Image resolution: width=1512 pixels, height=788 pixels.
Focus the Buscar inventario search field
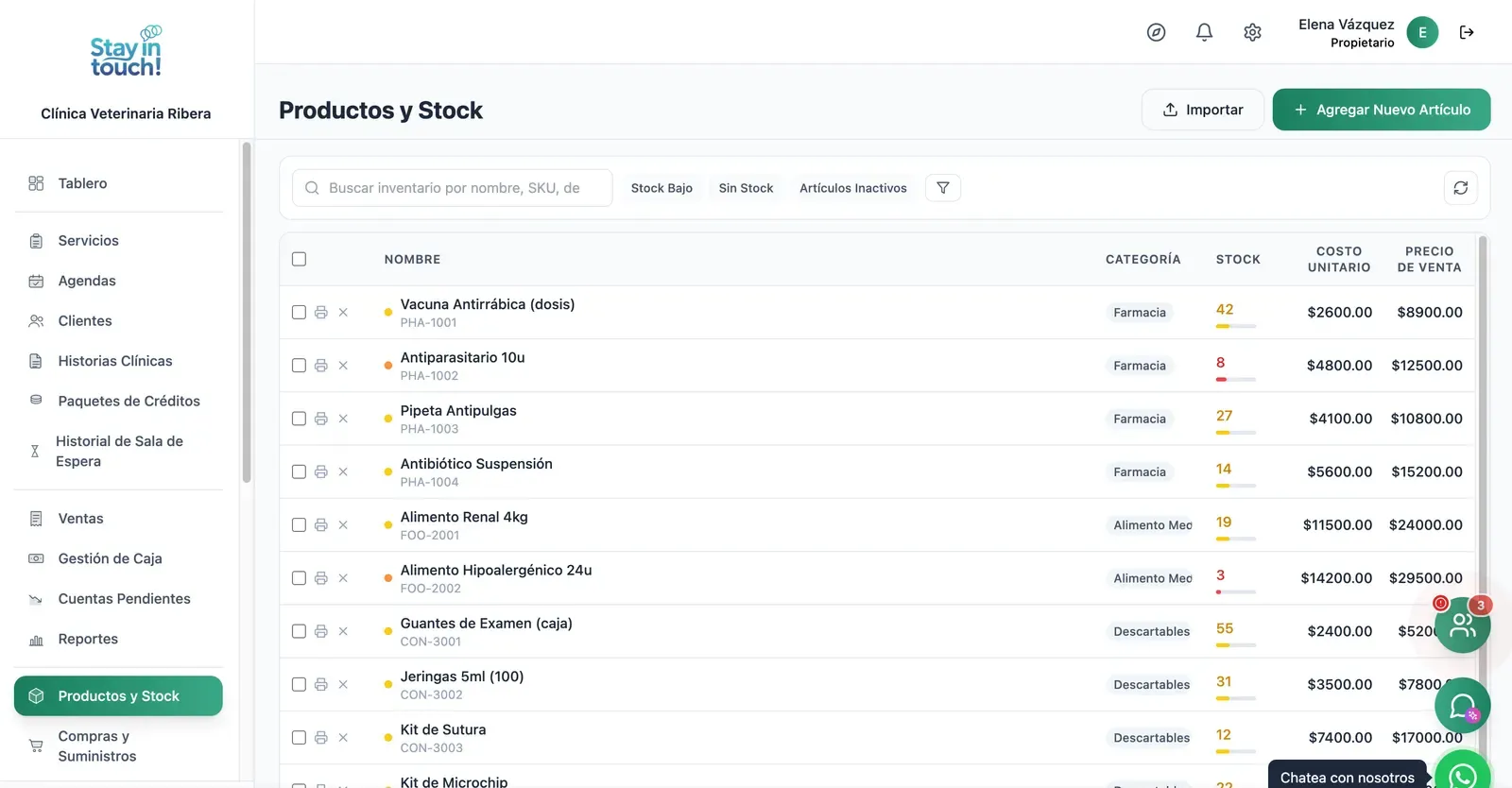pyautogui.click(x=452, y=188)
